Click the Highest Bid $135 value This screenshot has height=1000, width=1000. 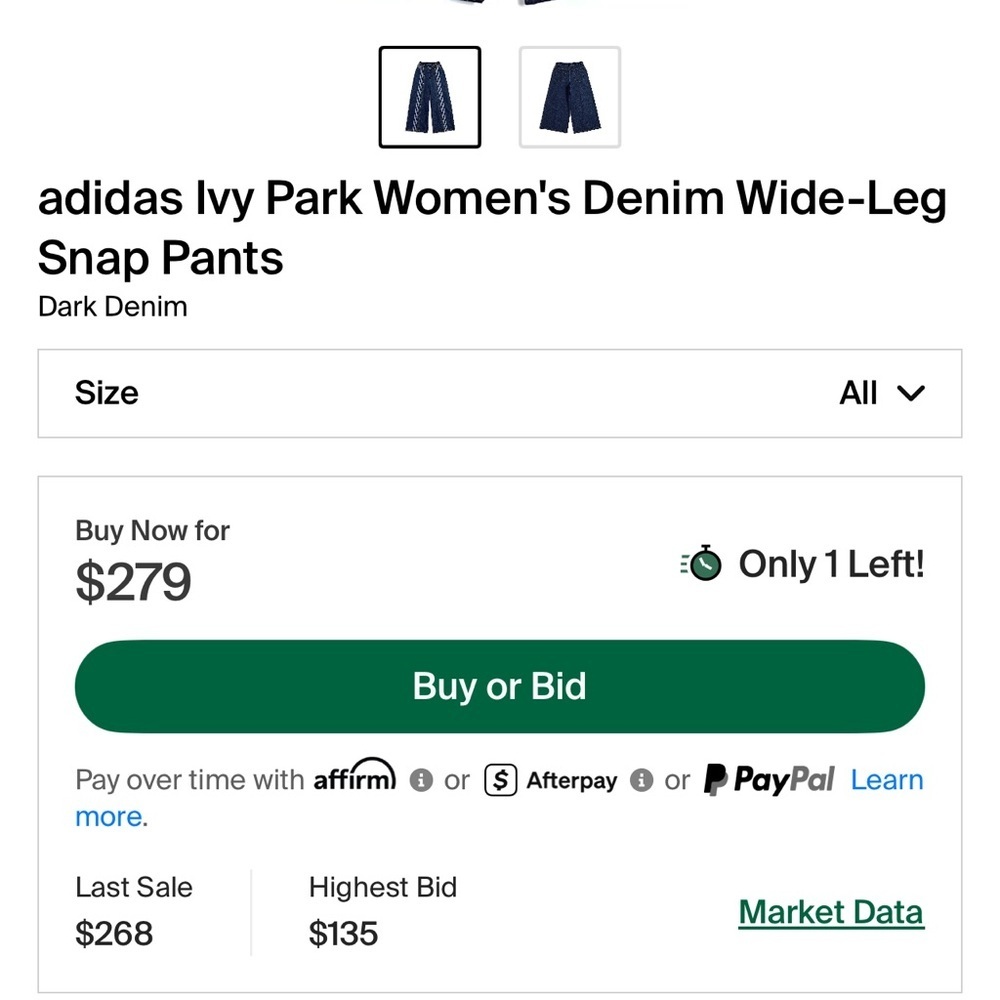344,934
